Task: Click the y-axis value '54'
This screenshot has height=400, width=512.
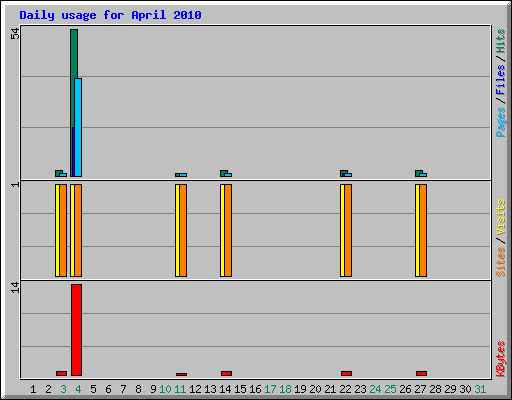Action: point(15,33)
